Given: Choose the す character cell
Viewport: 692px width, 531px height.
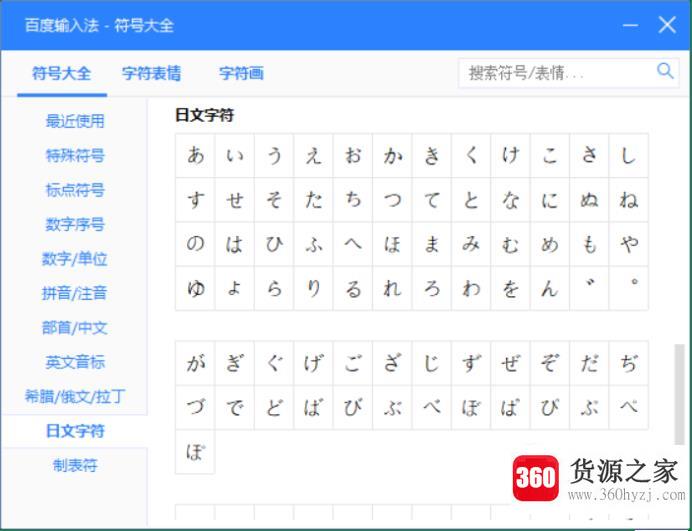Looking at the screenshot, I should 196,200.
